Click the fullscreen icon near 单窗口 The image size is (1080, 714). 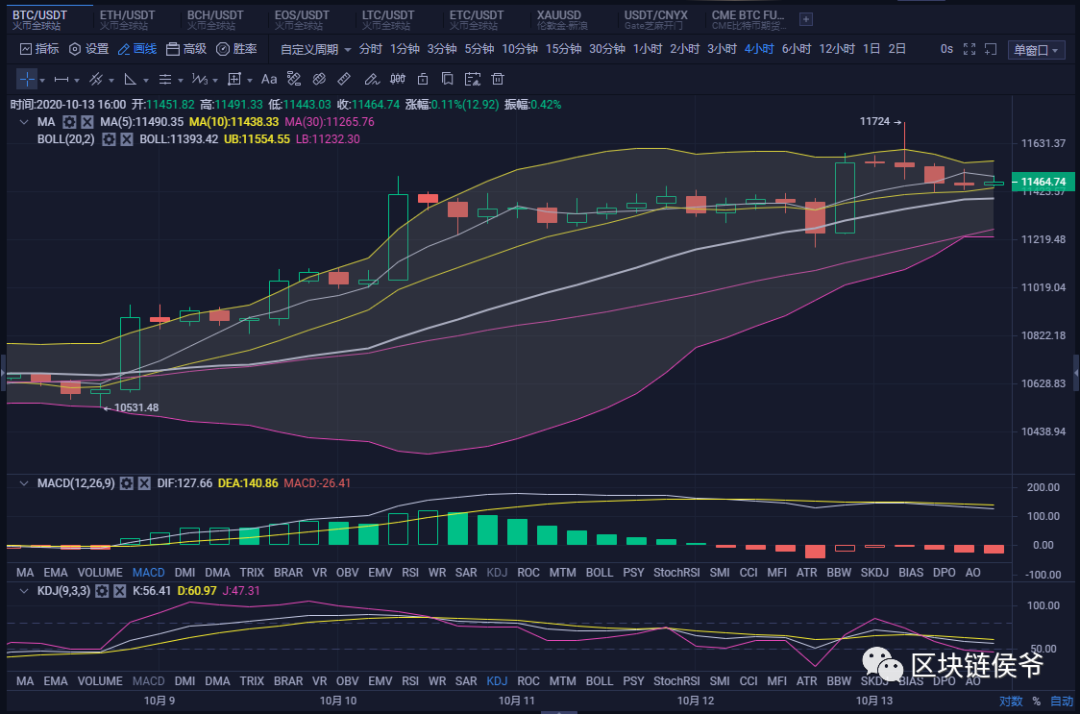[x=969, y=48]
